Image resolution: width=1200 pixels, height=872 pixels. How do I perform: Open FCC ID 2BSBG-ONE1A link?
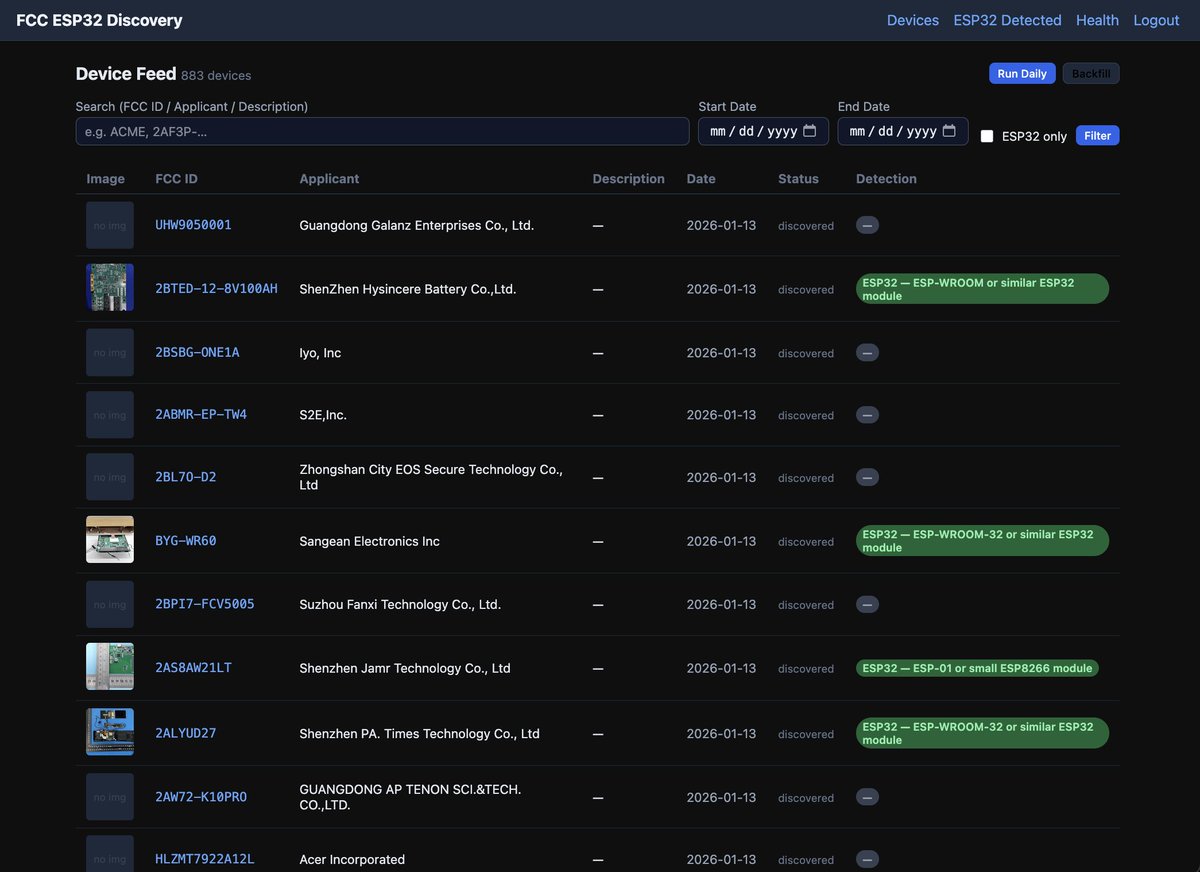197,353
